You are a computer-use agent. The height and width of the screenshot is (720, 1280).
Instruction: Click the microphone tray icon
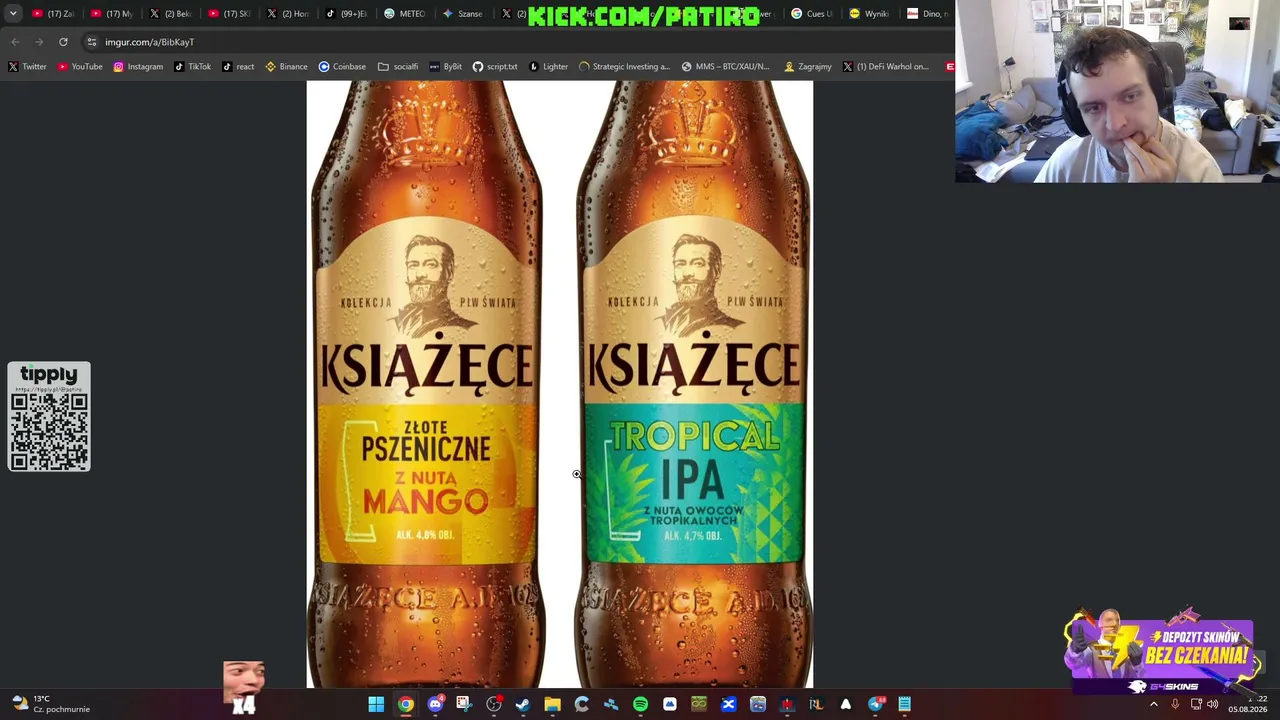1175,705
